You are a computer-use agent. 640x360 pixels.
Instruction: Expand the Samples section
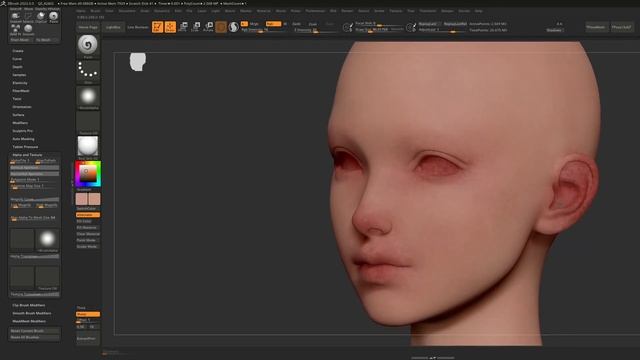(19, 75)
